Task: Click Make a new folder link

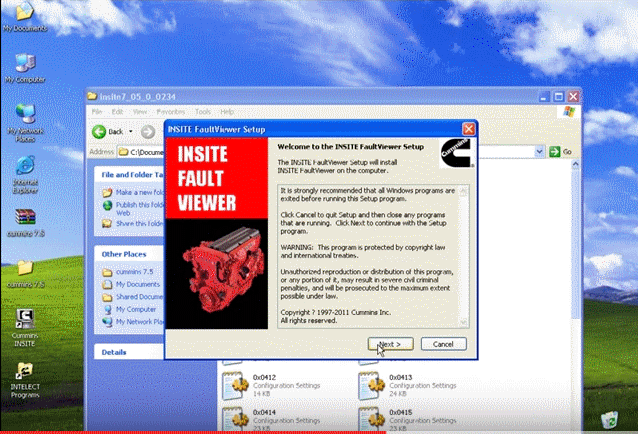Action: pos(133,192)
